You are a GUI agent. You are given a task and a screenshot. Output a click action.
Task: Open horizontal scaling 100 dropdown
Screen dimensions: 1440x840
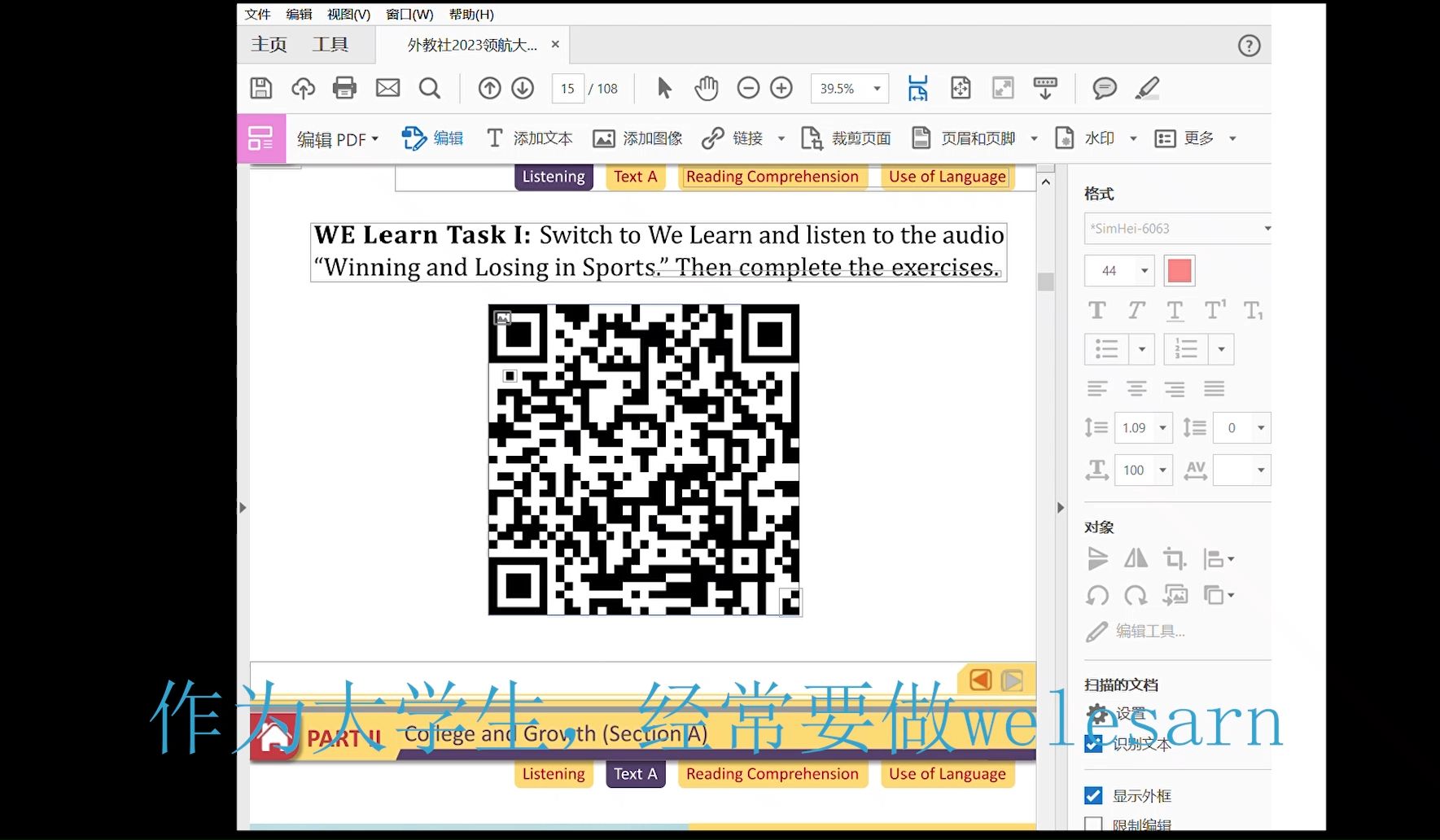(x=1162, y=470)
